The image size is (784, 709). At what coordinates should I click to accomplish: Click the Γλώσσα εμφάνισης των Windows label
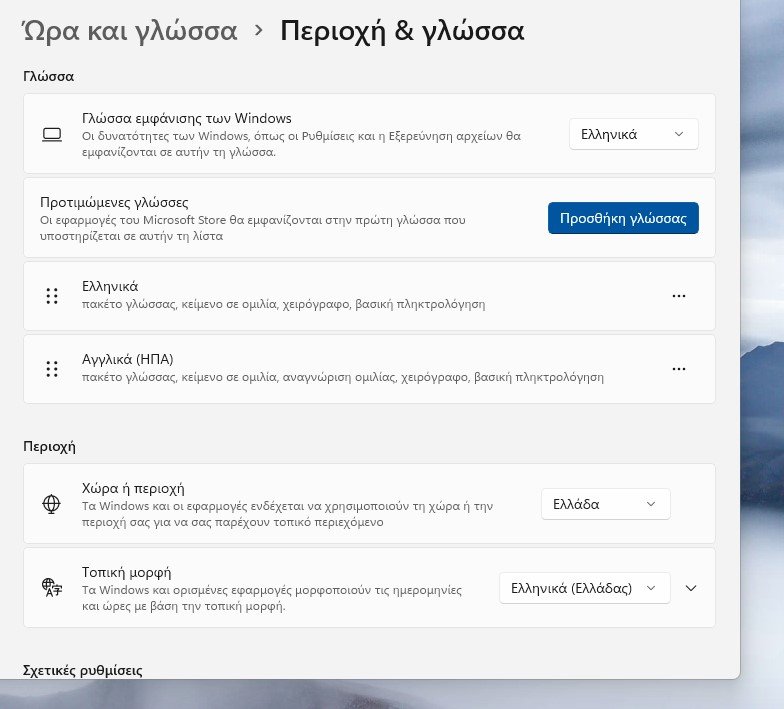point(186,118)
